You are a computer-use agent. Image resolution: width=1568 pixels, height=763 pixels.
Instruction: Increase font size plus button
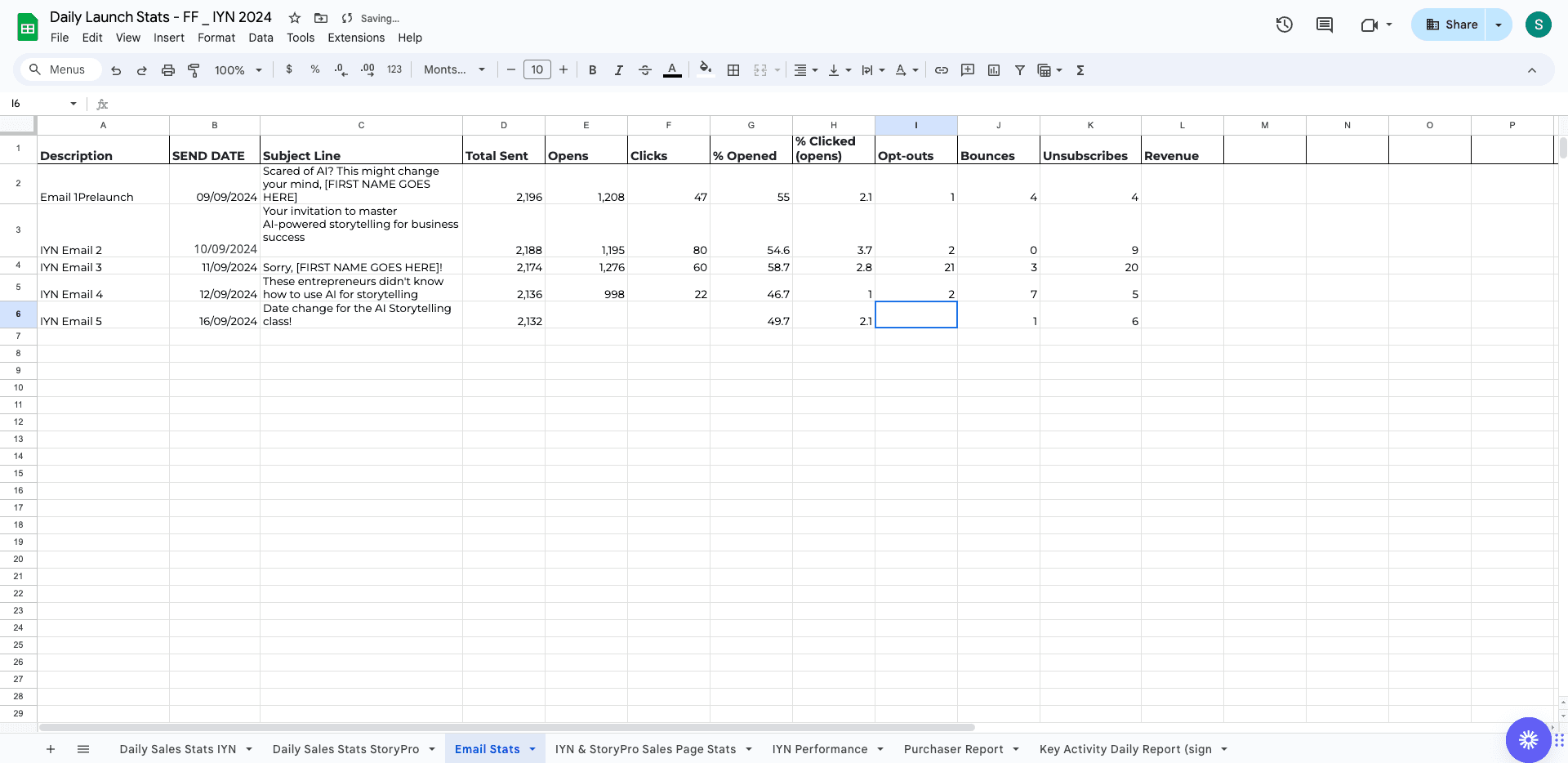(x=563, y=70)
